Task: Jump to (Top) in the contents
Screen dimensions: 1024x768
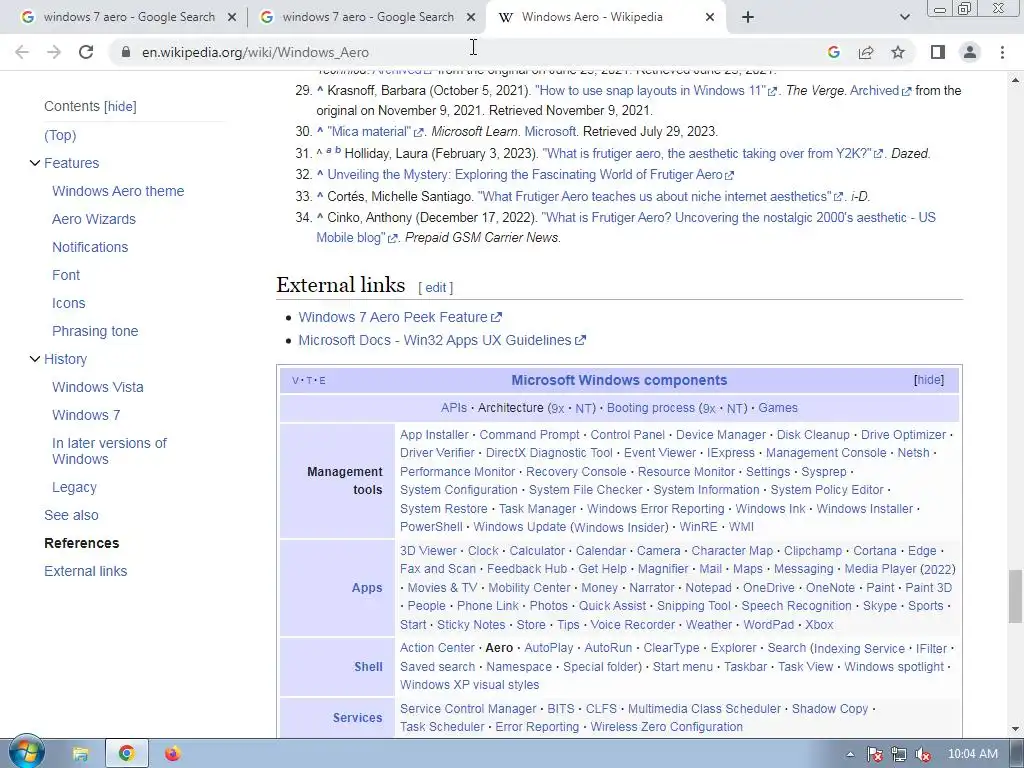Action: [60, 135]
